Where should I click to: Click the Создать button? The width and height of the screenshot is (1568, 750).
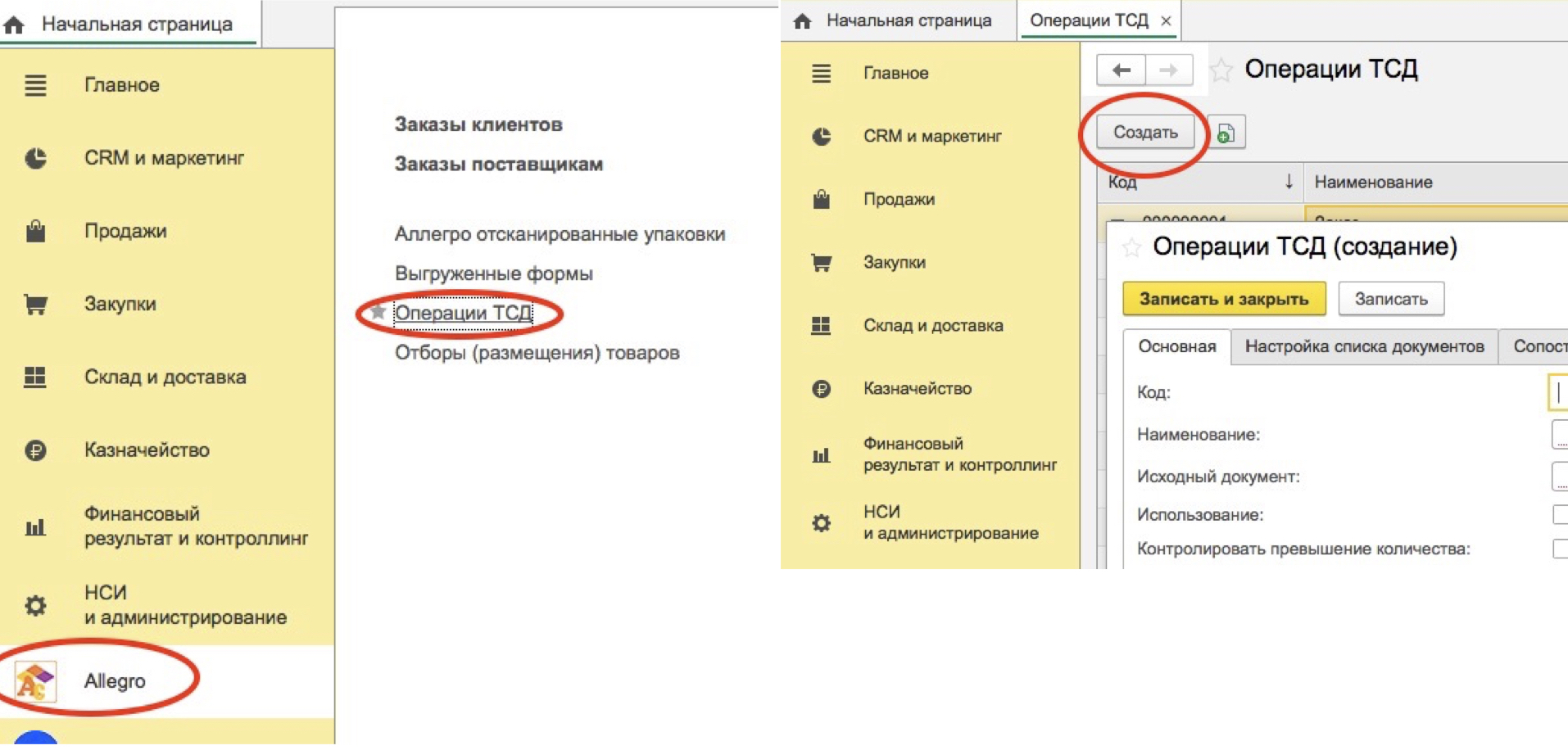[x=1145, y=133]
